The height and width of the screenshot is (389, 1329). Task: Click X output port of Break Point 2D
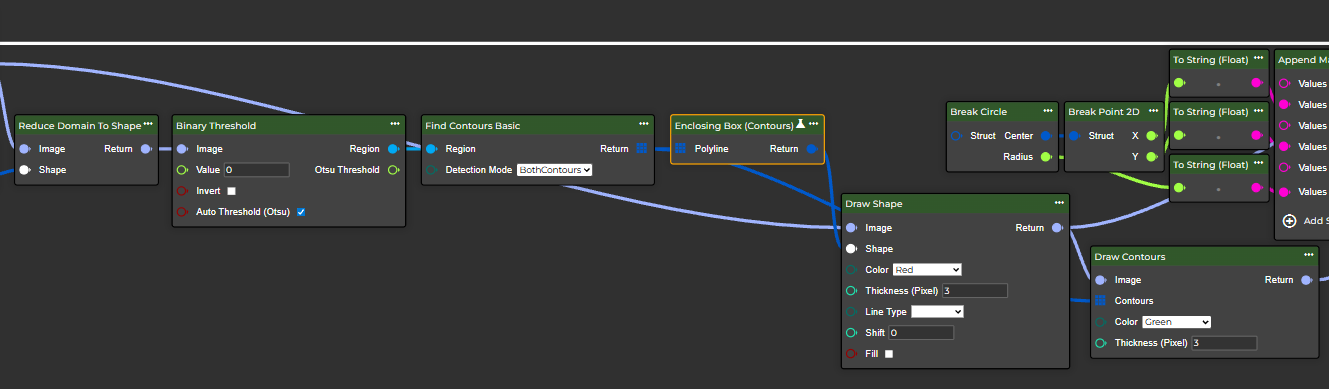[1152, 135]
